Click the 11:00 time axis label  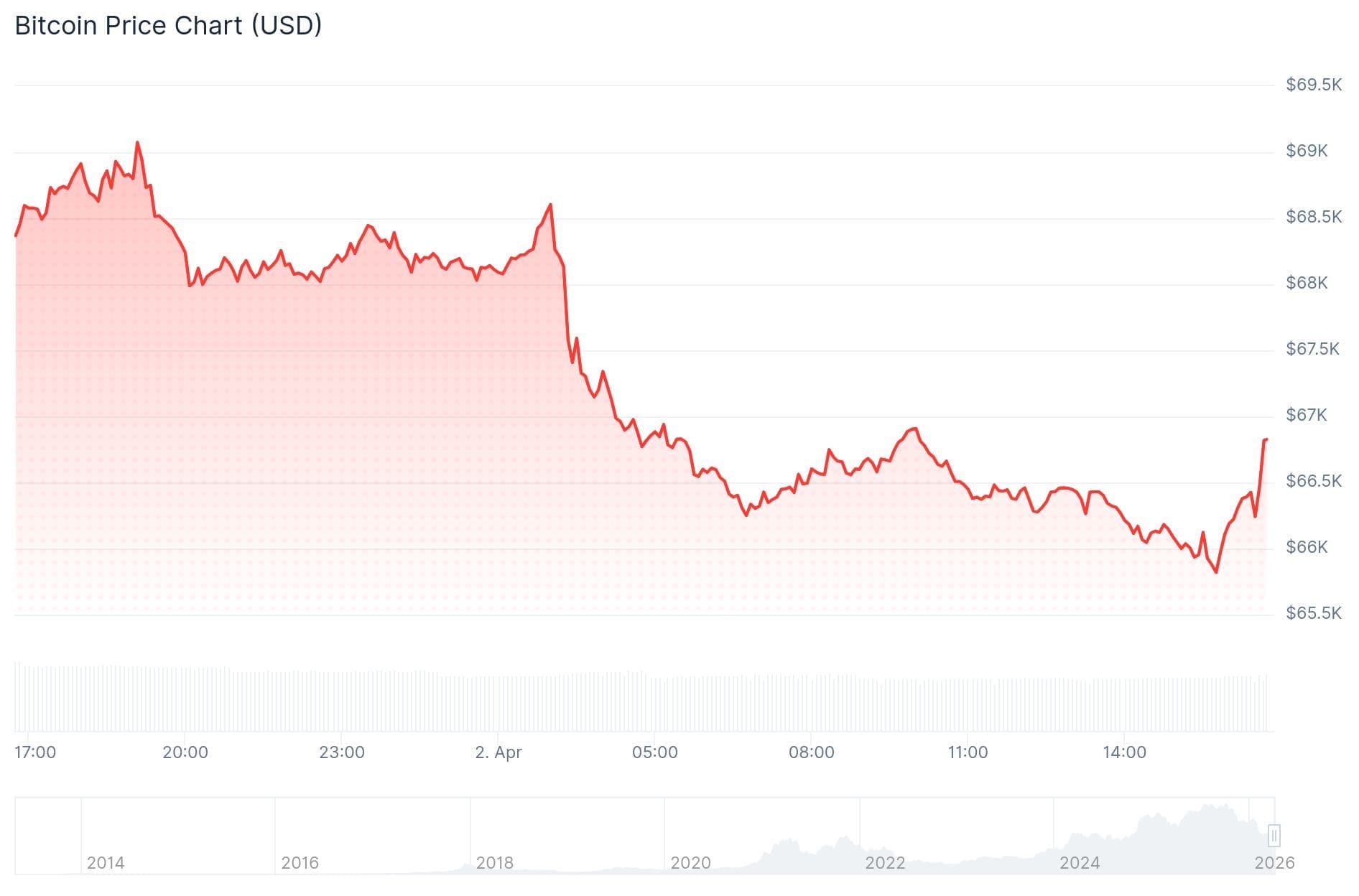[x=968, y=752]
